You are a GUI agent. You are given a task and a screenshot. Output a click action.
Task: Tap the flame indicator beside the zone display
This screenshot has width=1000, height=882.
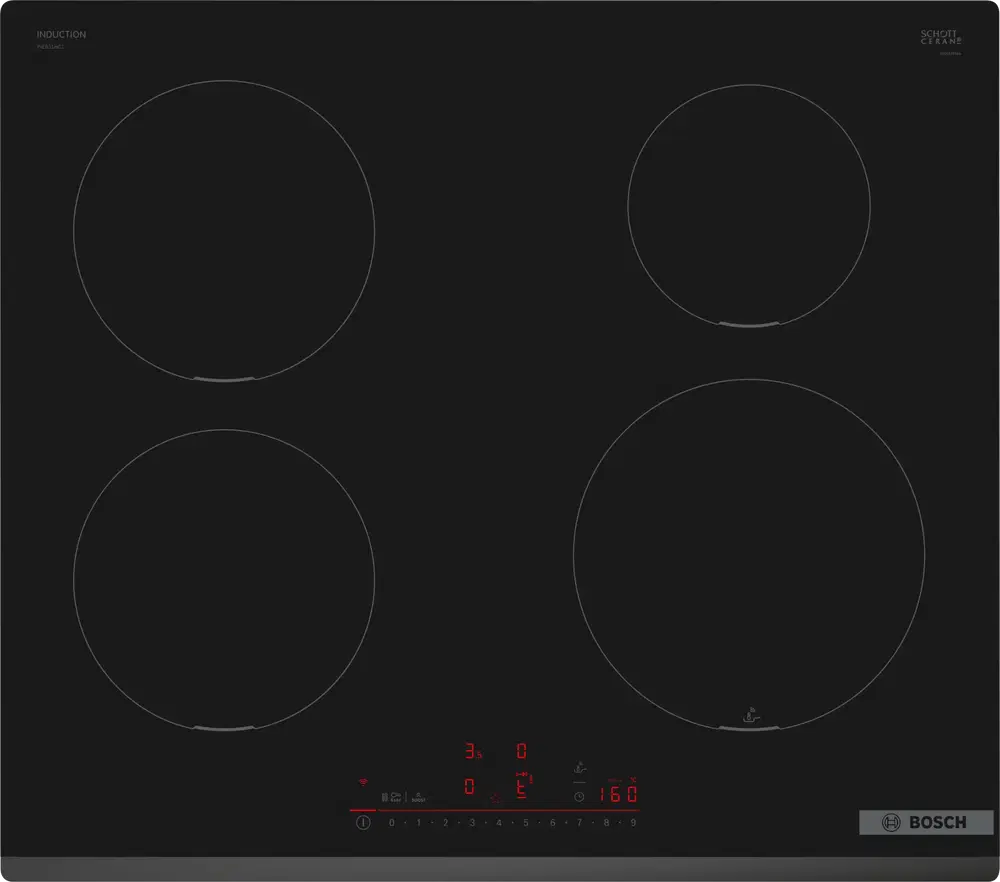[496, 798]
